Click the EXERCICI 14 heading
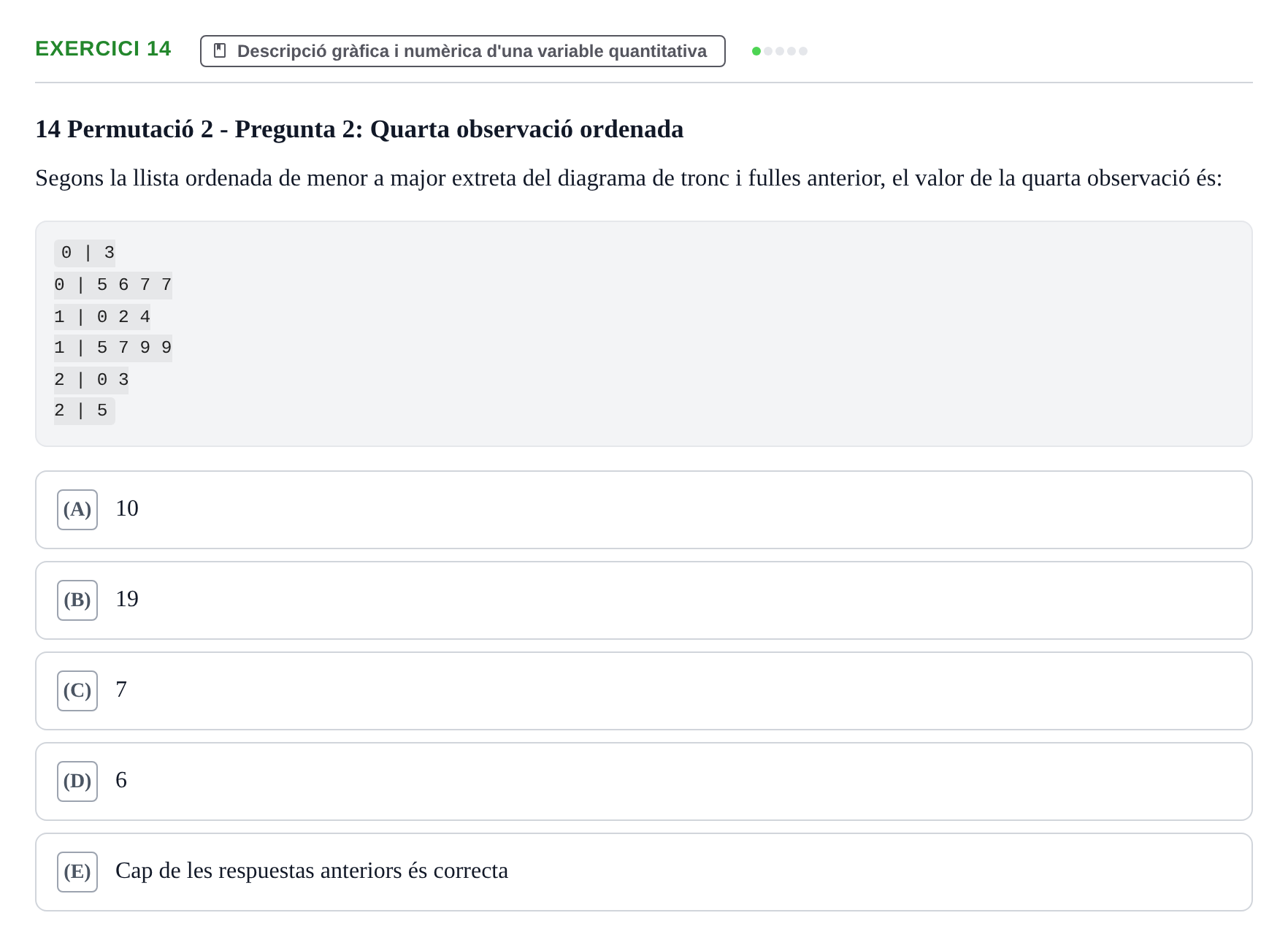This screenshot has height=948, width=1288. [x=103, y=49]
